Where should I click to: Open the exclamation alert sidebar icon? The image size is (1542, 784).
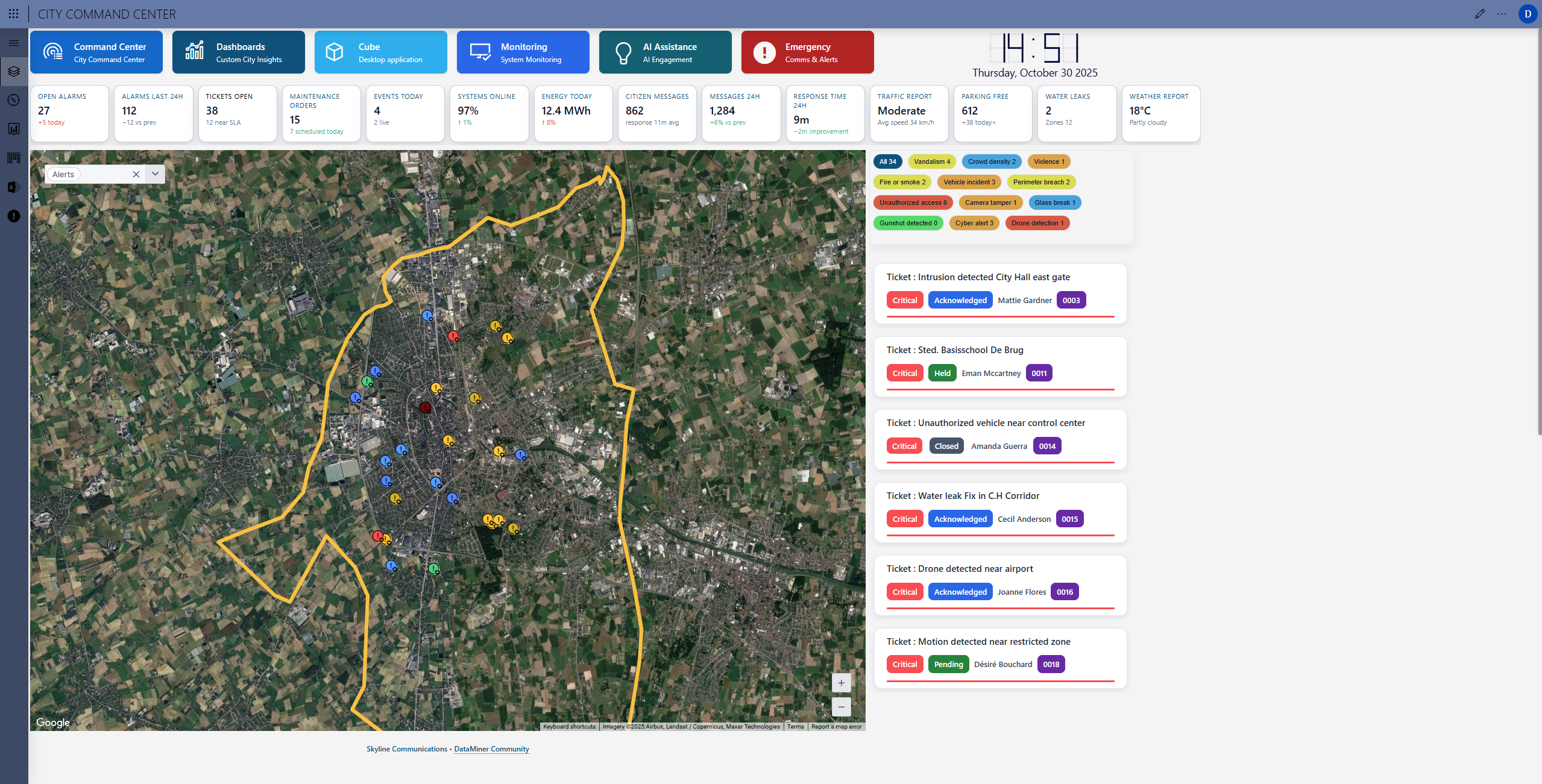(14, 216)
